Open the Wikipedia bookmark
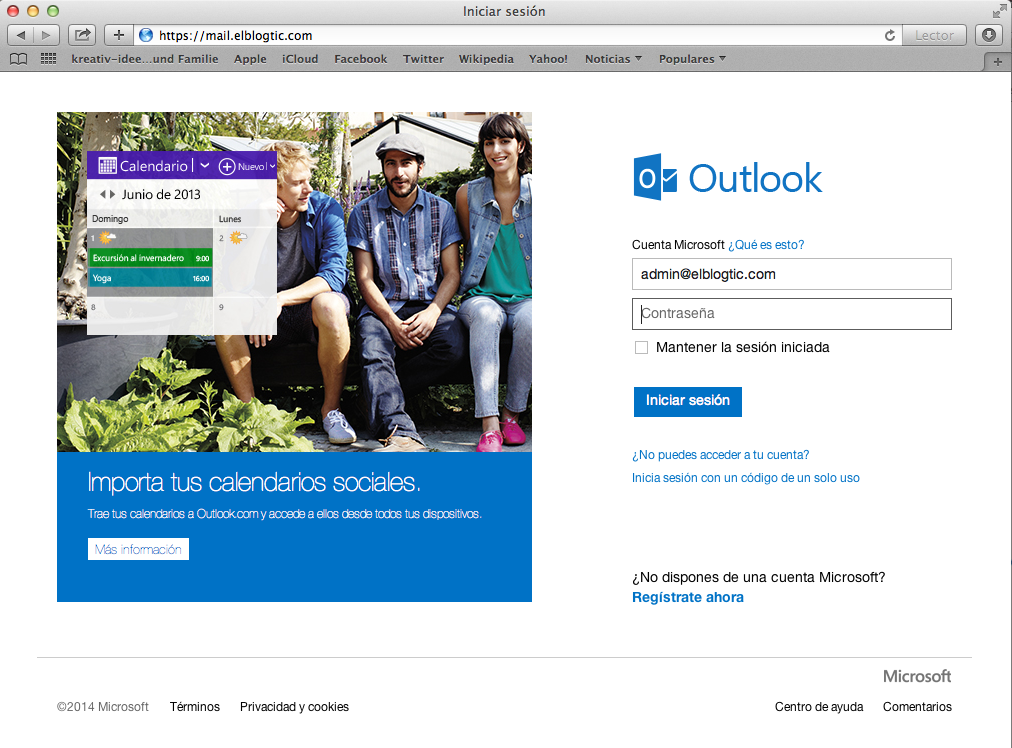This screenshot has height=748, width=1012. point(486,59)
